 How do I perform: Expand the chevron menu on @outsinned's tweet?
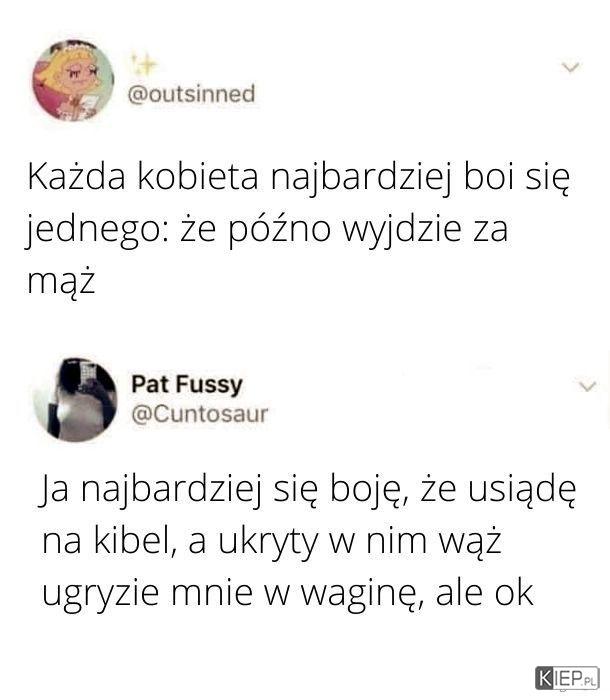[x=570, y=67]
